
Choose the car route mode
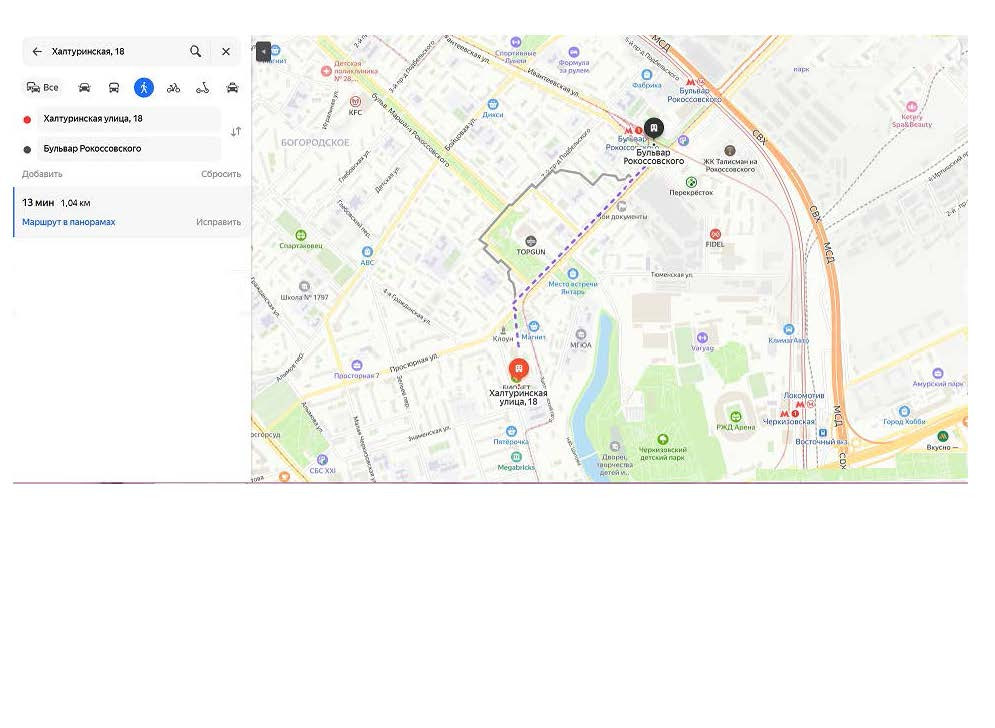click(x=84, y=88)
